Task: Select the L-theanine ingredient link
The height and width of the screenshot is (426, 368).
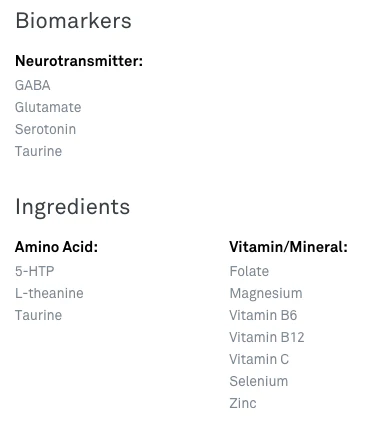Action: [49, 293]
